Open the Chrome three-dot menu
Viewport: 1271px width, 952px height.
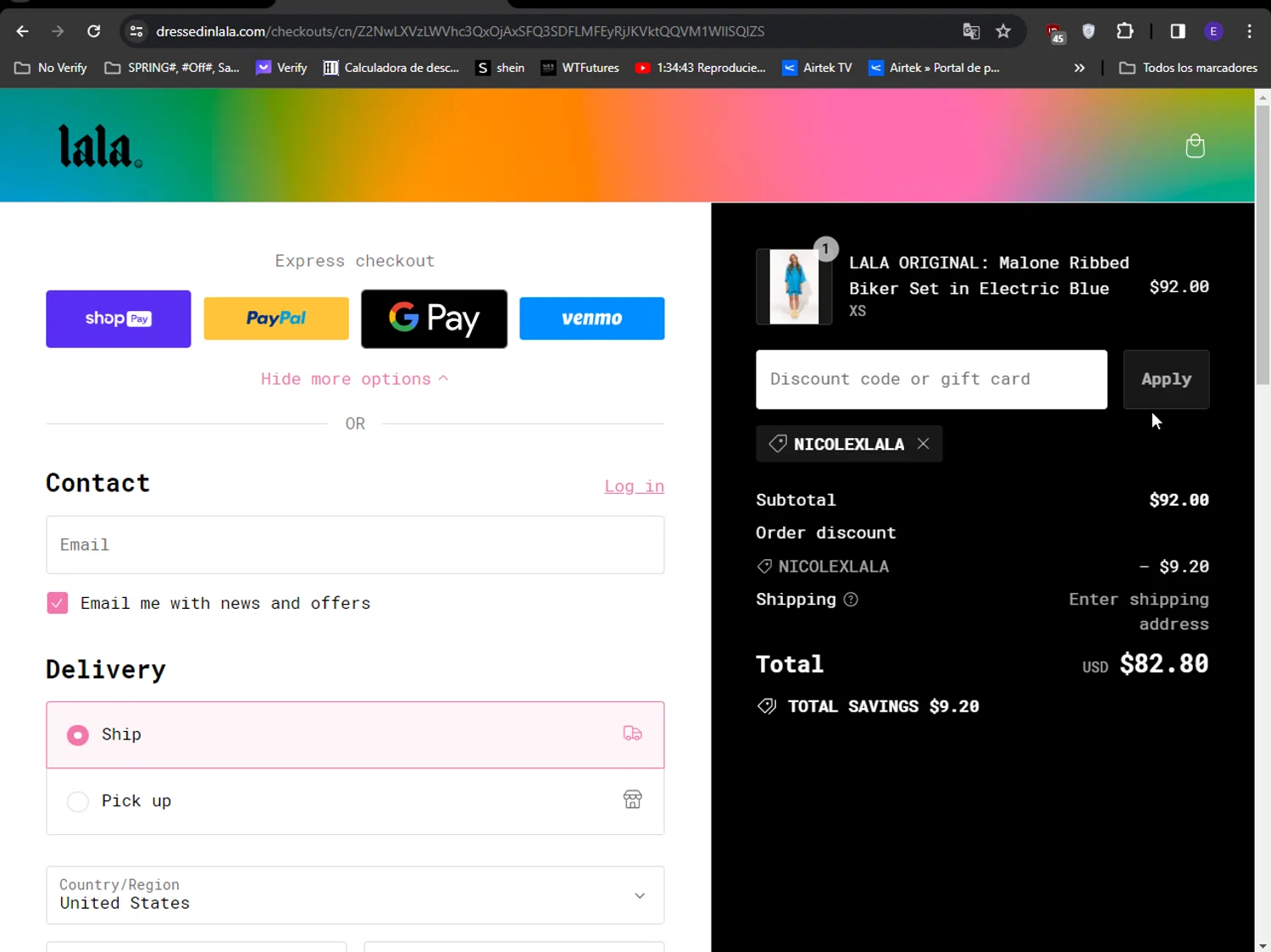(1249, 31)
